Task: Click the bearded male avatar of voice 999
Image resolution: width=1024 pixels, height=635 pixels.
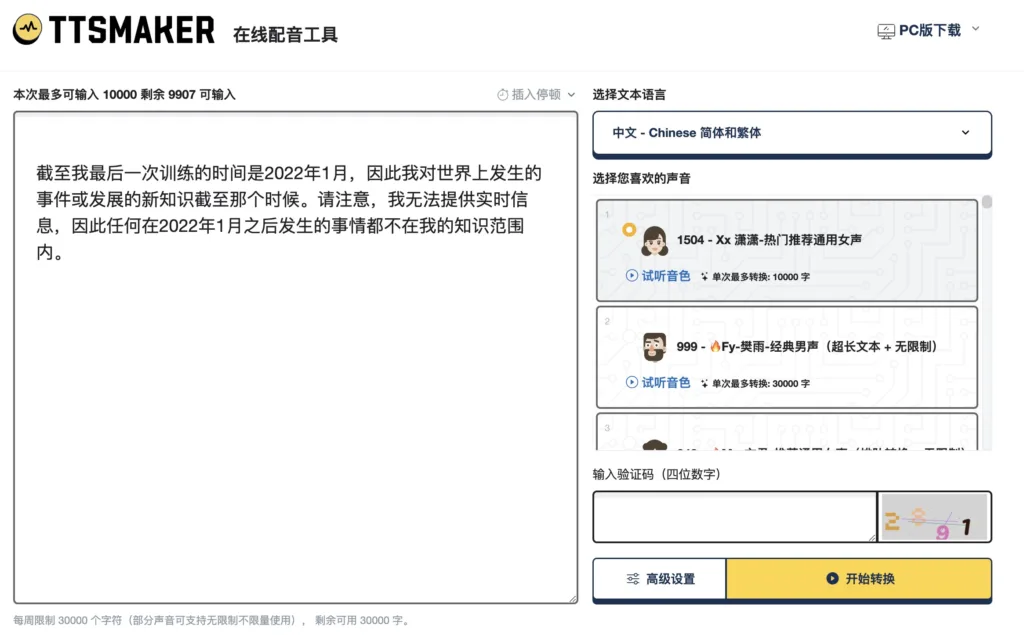Action: [655, 347]
